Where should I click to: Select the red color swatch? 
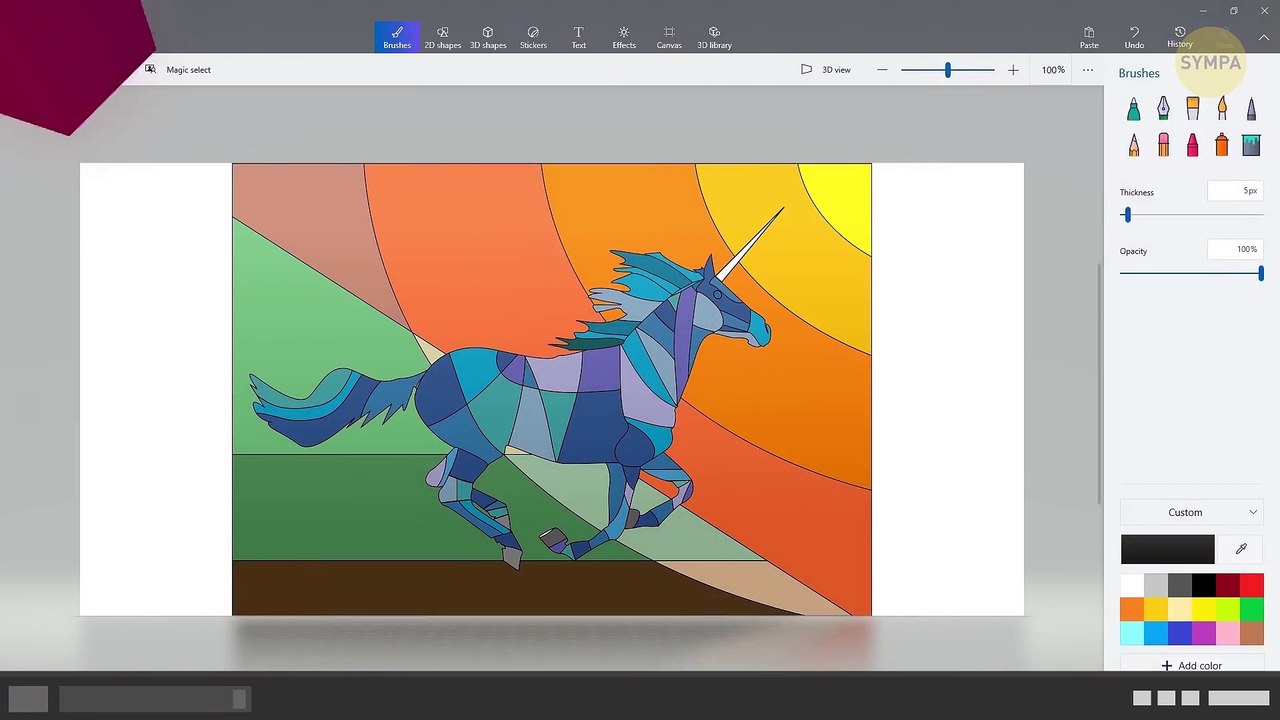1252,586
